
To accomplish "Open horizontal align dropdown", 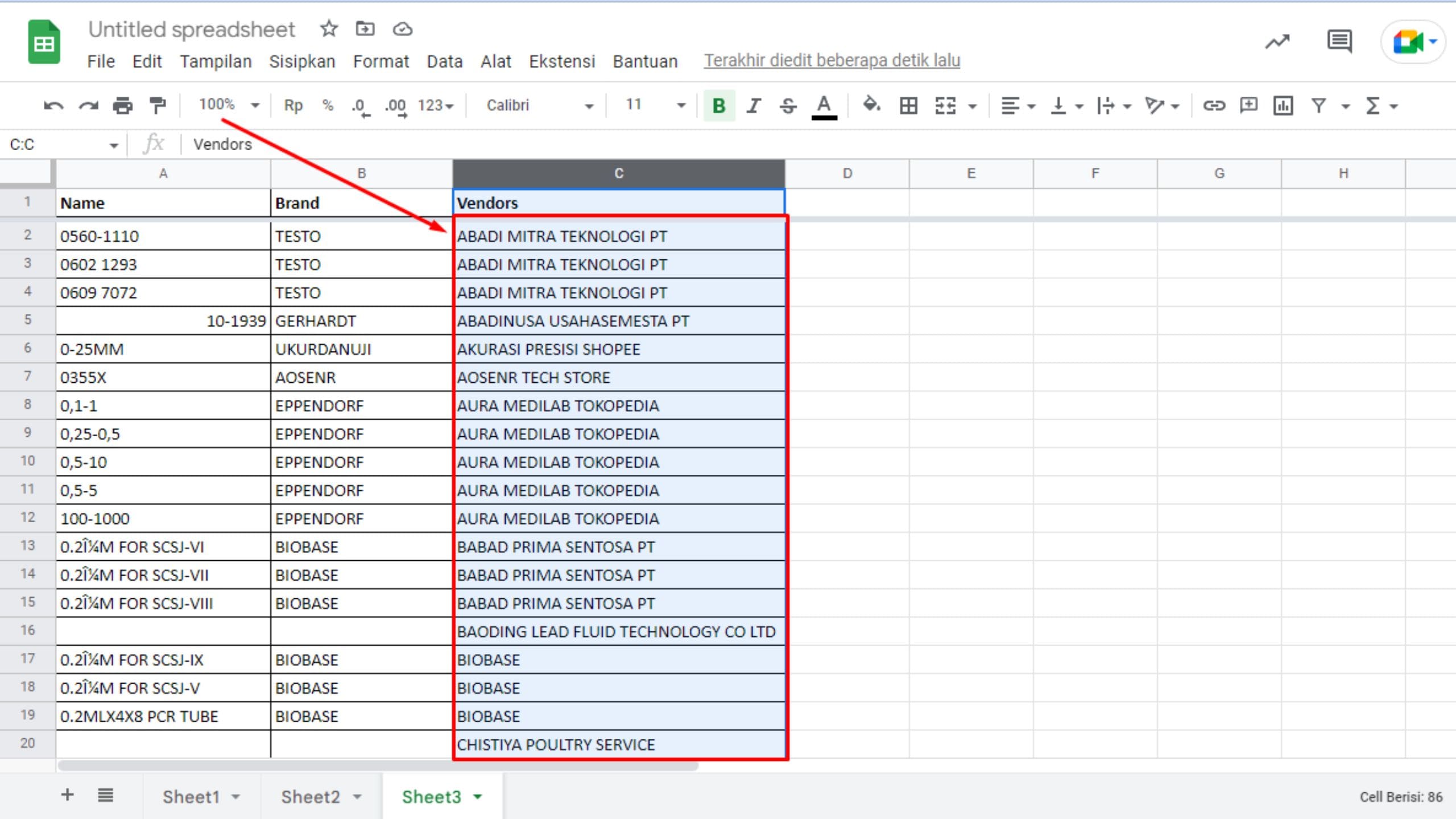I will 1018,106.
